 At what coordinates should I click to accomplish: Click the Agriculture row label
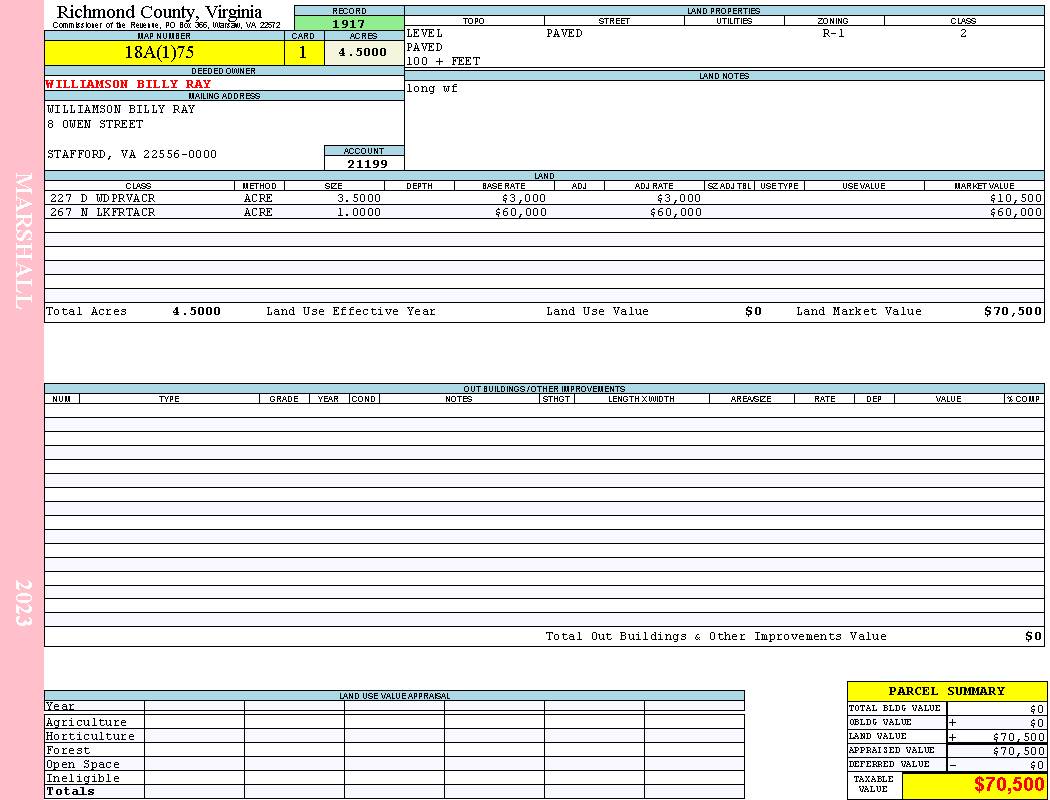(86, 722)
